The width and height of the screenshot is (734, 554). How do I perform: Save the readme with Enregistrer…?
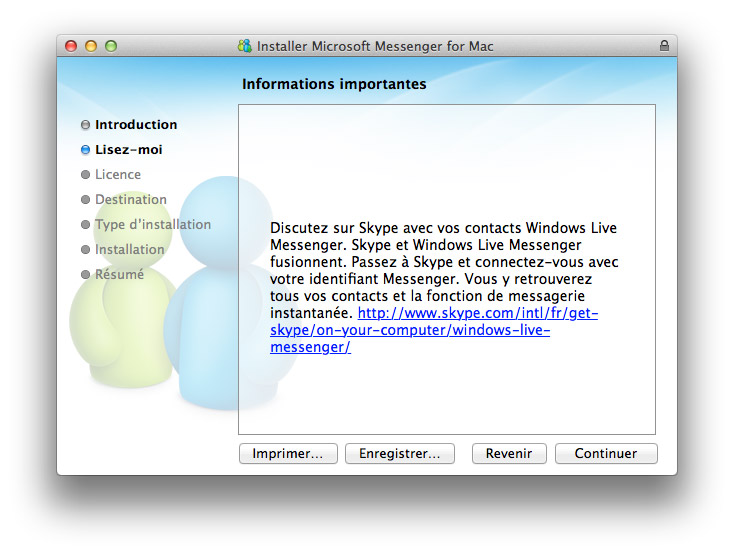[400, 453]
